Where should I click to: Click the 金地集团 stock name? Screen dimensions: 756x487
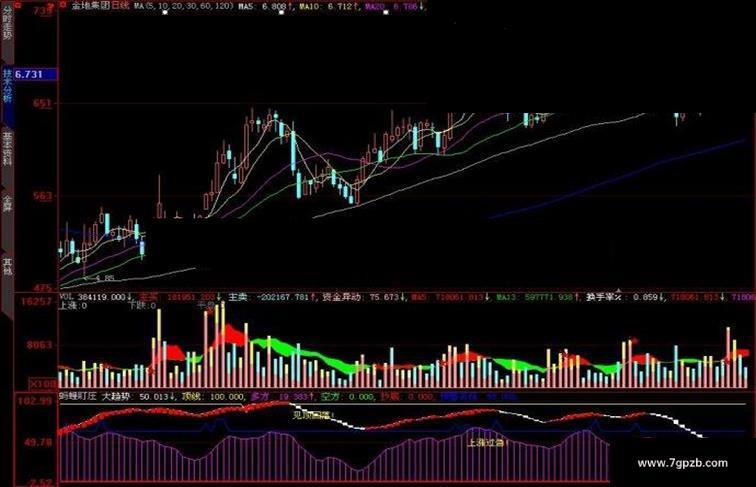pos(92,6)
